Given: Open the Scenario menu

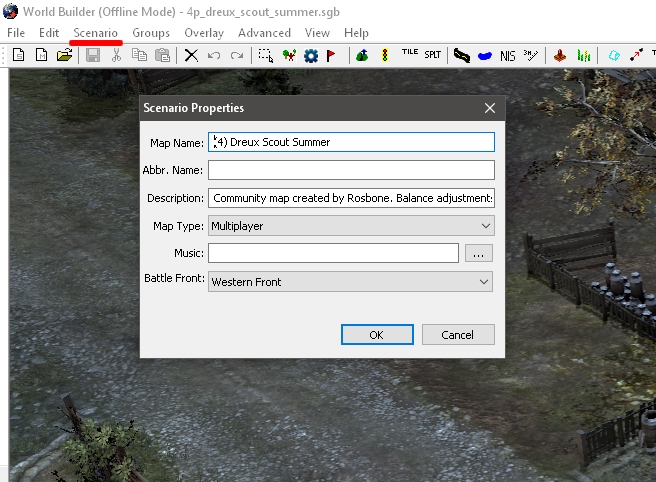Looking at the screenshot, I should [95, 33].
